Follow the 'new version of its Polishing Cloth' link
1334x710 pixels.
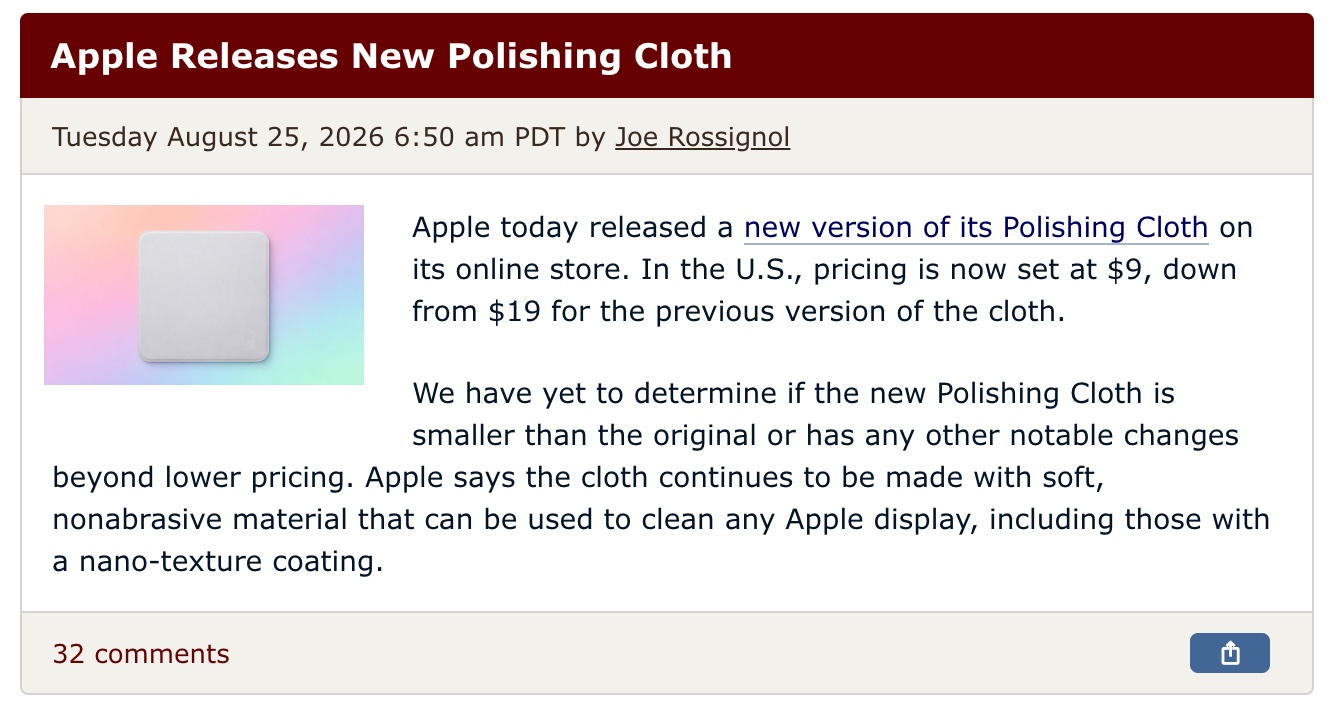coord(976,228)
